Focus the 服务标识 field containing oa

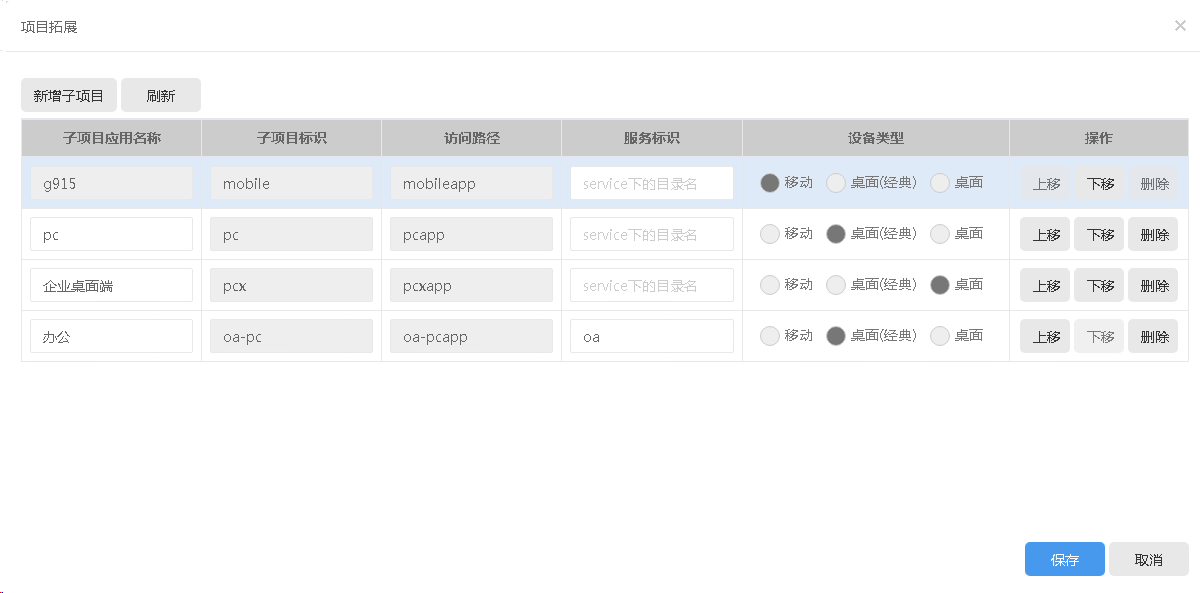[652, 336]
